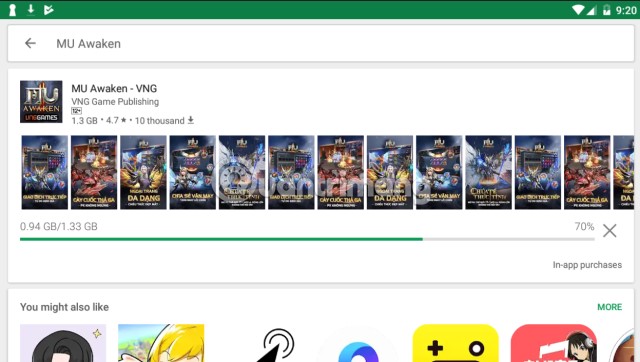This screenshot has height=362, width=640.
Task: Open the seventh screenshot thumbnail
Action: click(x=340, y=172)
